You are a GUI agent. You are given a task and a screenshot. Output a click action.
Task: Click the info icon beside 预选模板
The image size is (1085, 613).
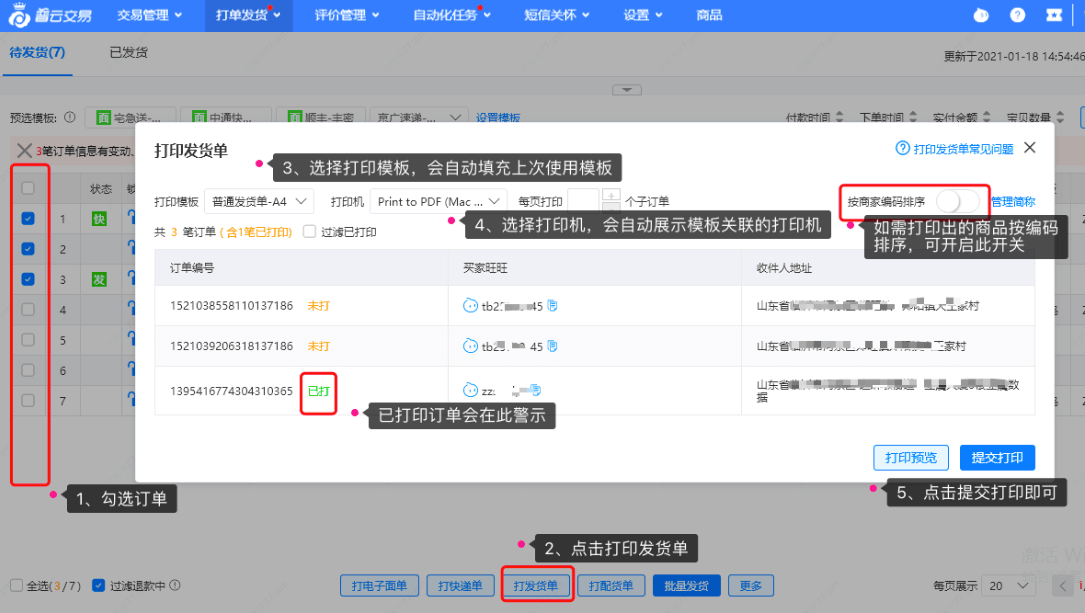(x=70, y=118)
